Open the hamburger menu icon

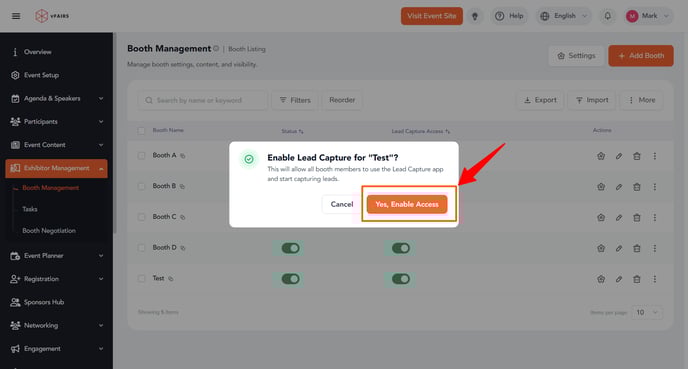tap(16, 16)
